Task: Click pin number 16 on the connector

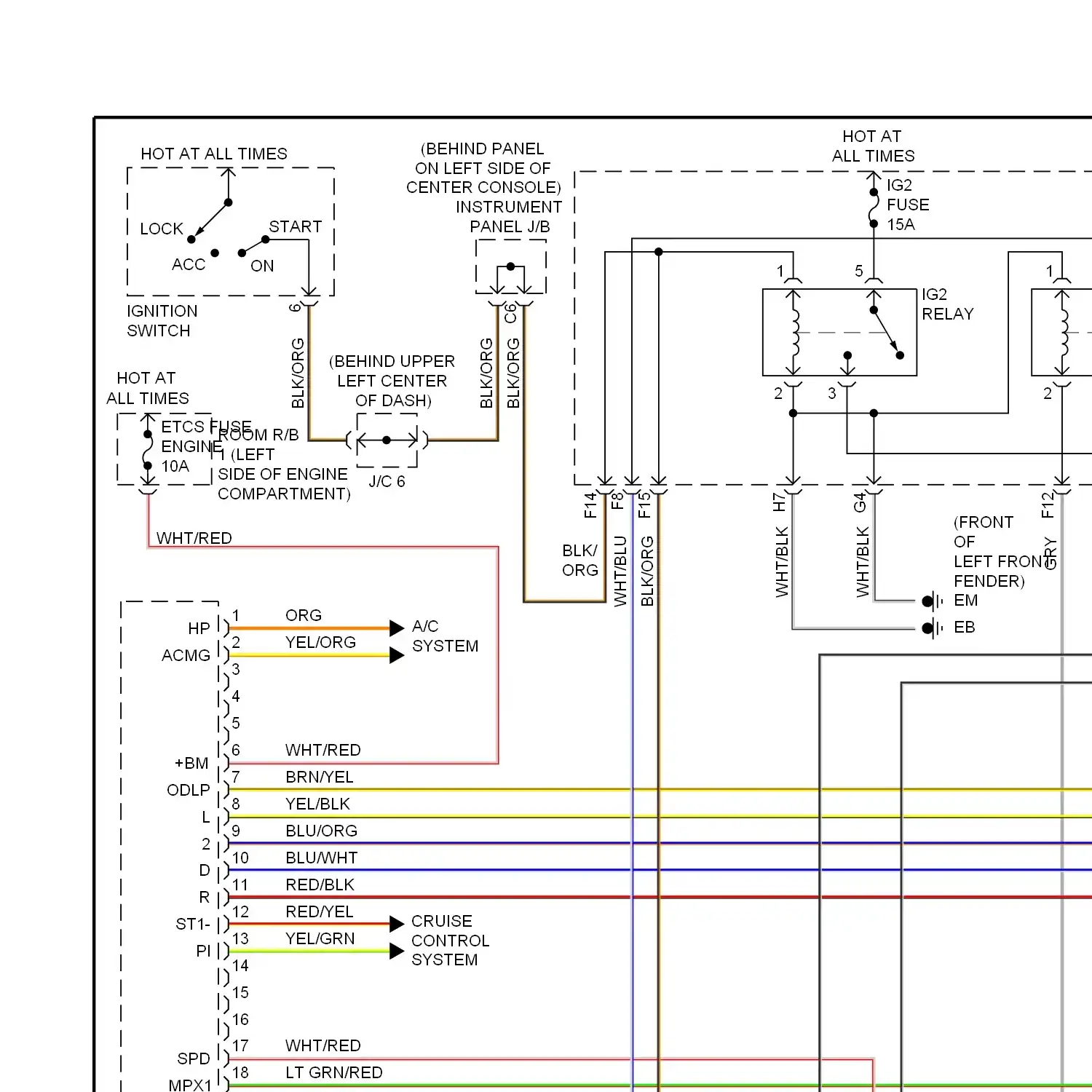Action: point(240,1019)
